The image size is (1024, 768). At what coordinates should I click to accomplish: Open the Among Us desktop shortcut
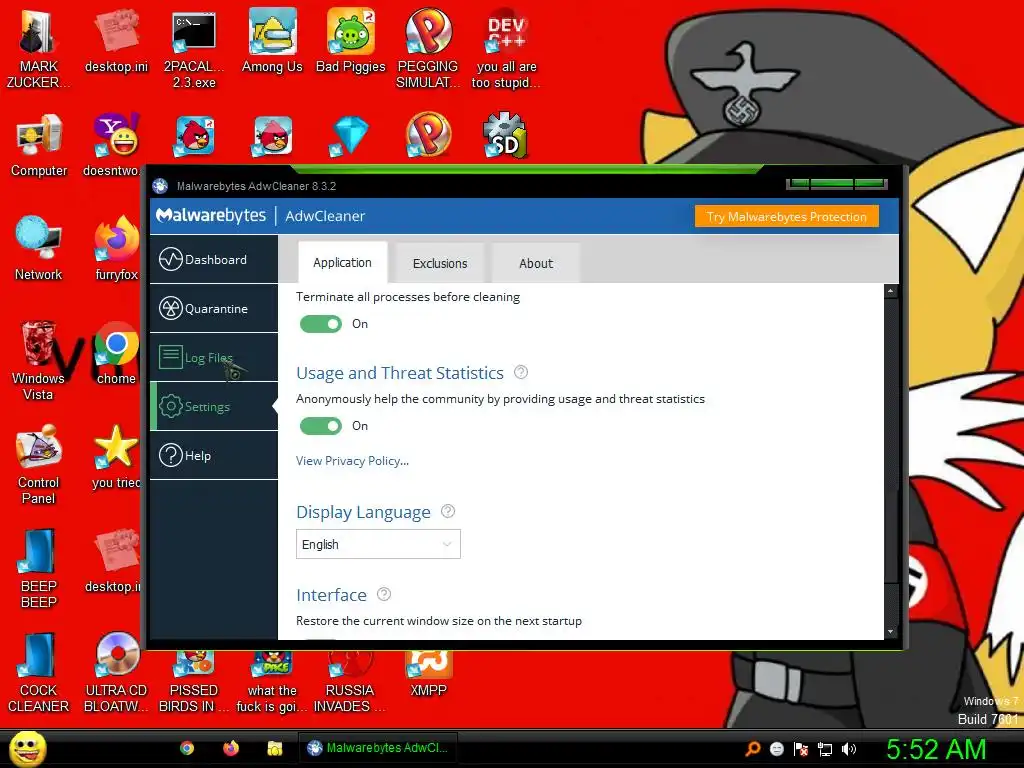point(272,41)
